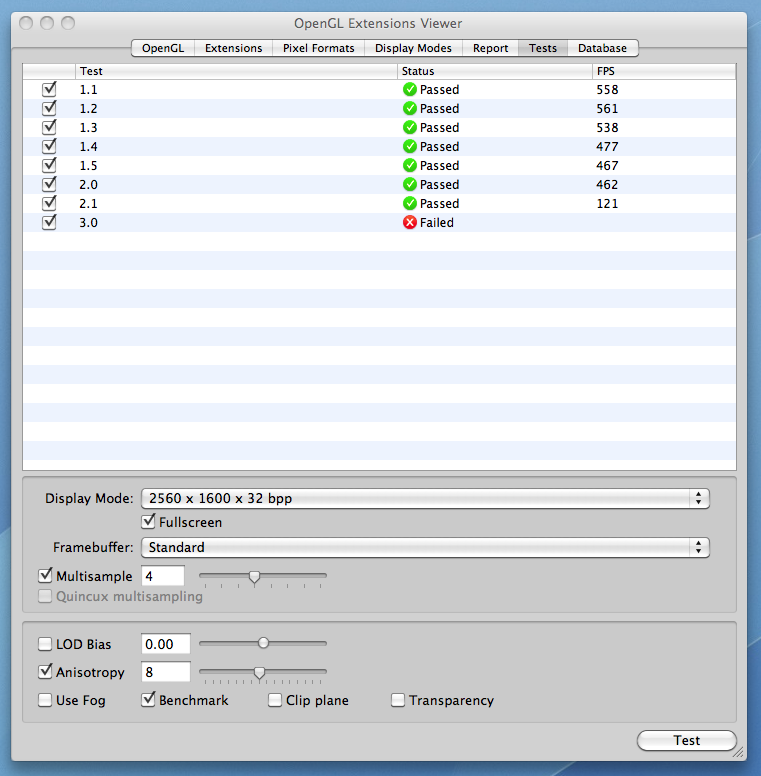Uncheck the test 2.1 checkbox
761x776 pixels.
click(x=49, y=203)
